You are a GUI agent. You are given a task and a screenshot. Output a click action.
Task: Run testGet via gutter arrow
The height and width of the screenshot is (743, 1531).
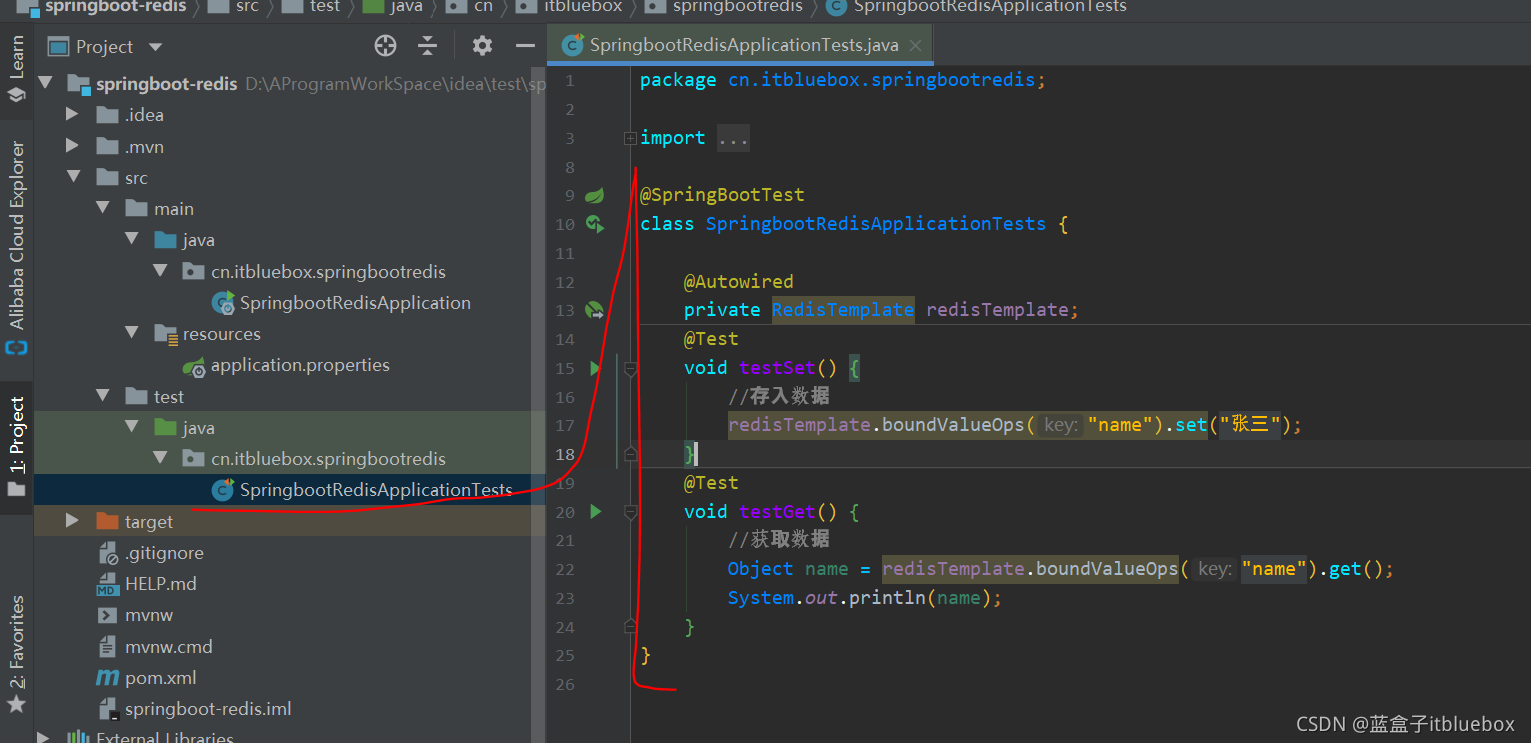596,512
